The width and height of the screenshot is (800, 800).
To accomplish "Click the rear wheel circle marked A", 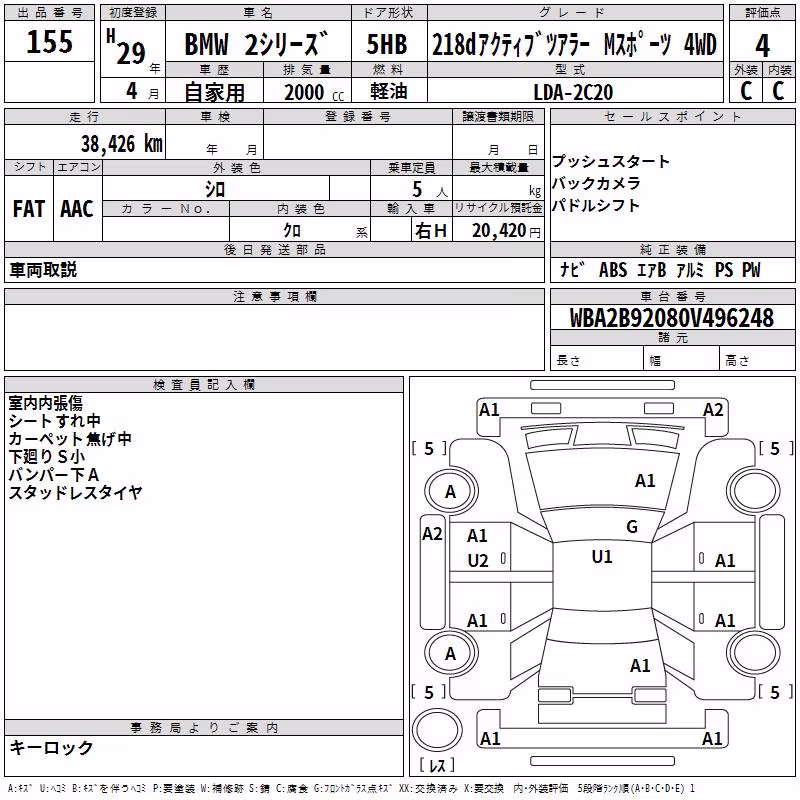I will [451, 653].
